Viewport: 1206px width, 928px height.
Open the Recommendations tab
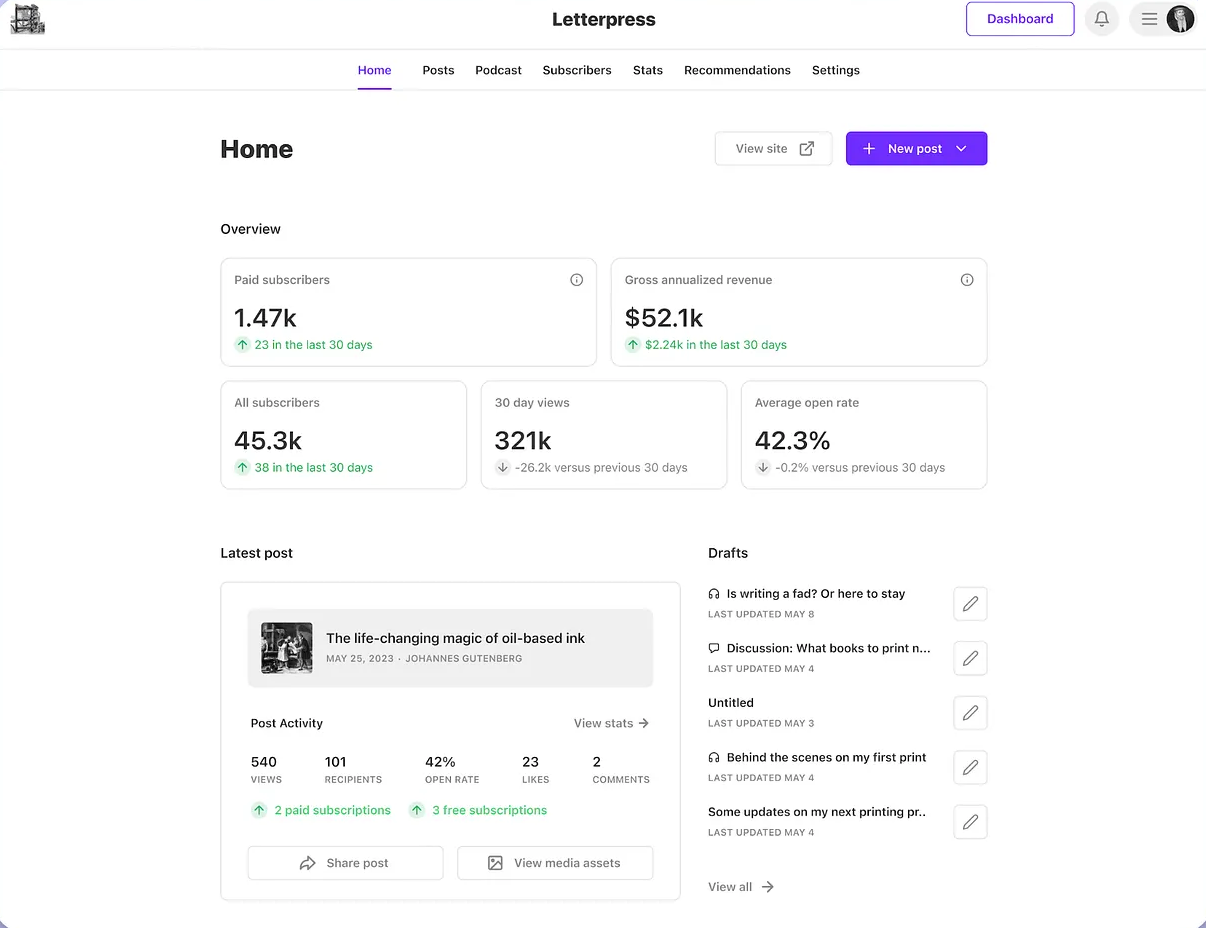click(x=737, y=70)
